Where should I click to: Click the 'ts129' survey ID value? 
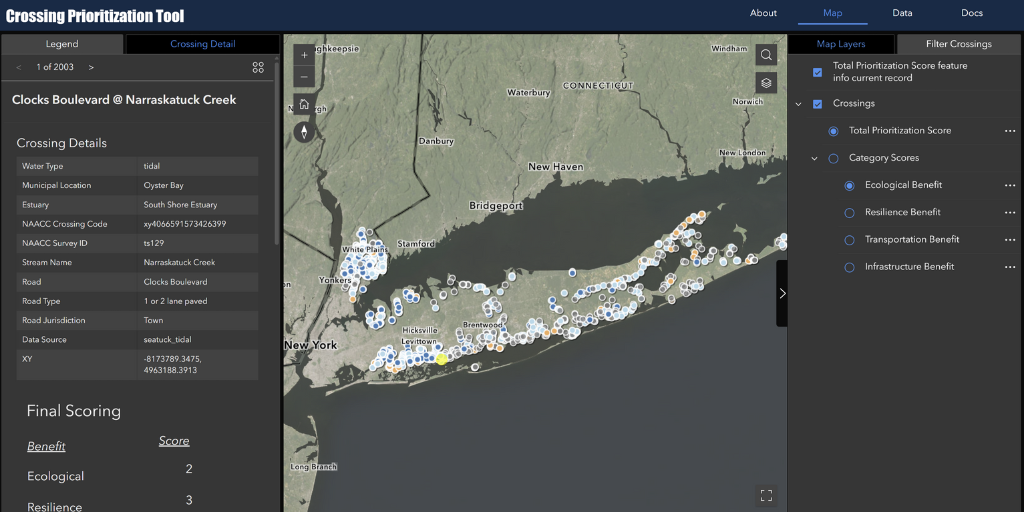153,243
